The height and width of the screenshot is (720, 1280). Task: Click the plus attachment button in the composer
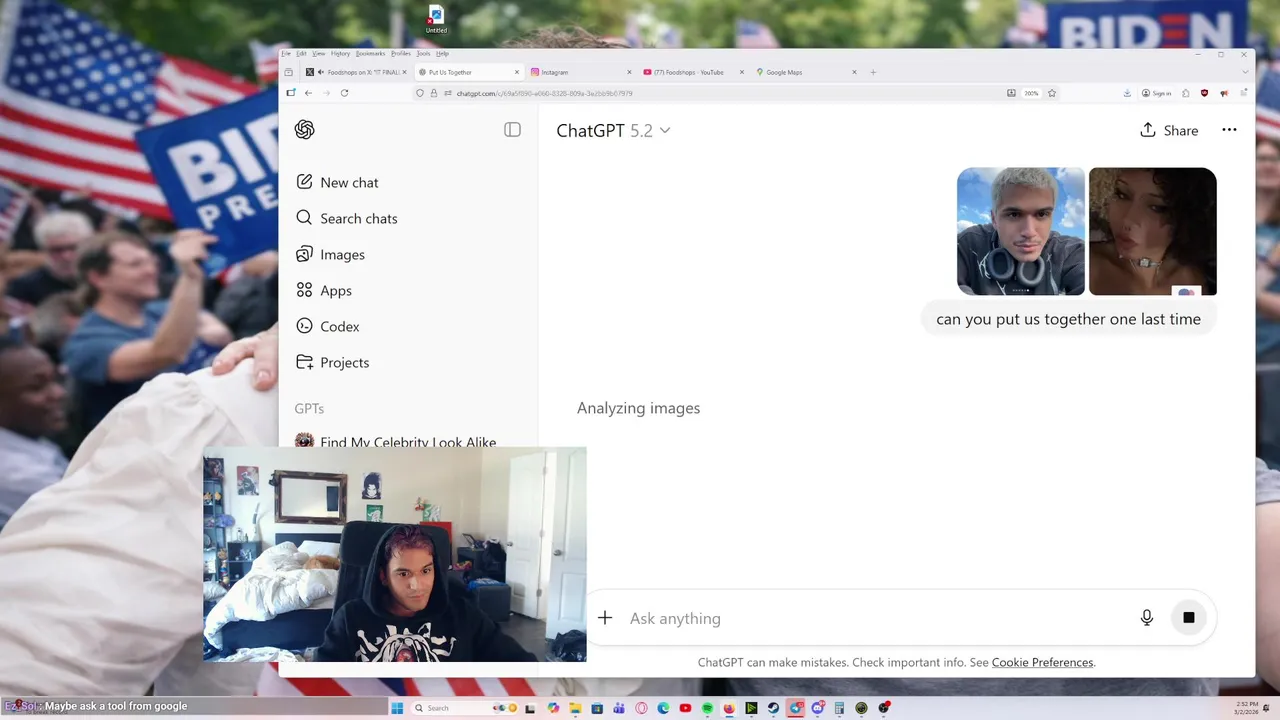click(605, 618)
